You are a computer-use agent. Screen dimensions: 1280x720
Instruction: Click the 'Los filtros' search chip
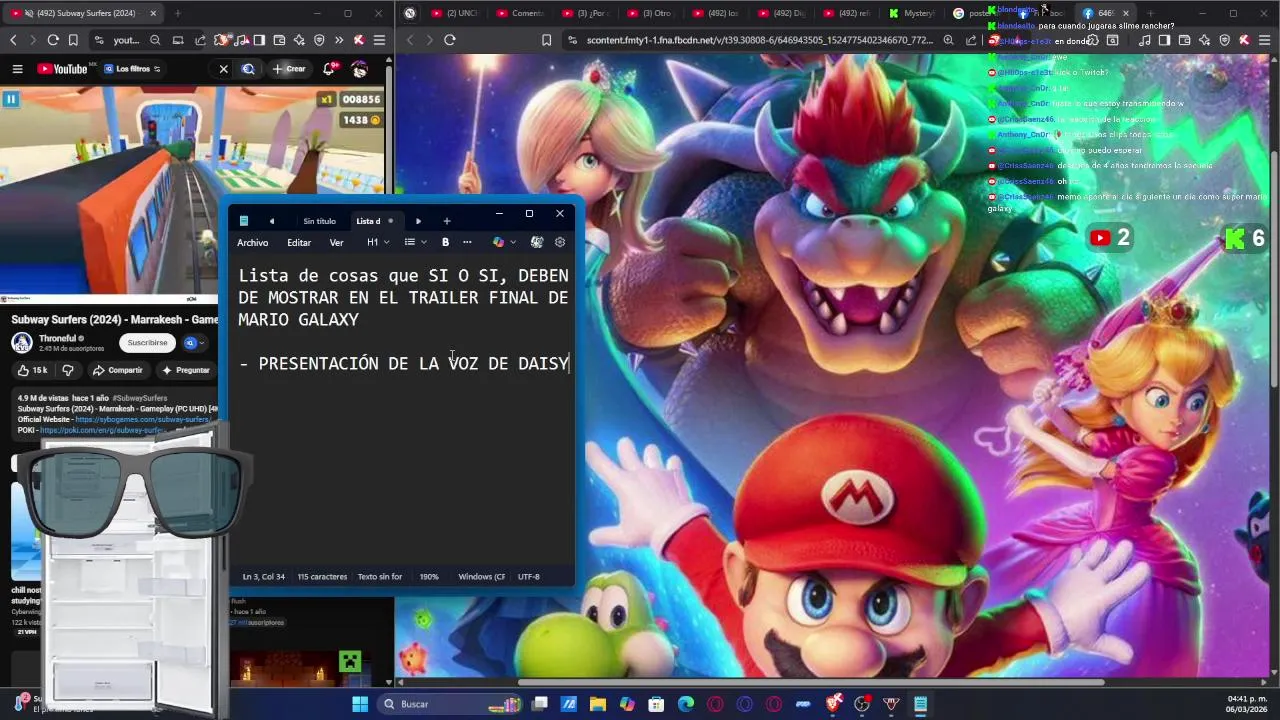(x=132, y=69)
